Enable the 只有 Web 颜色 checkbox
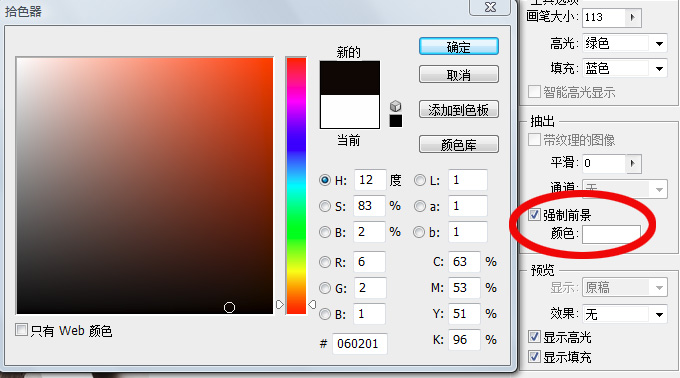680x378 pixels. (x=21, y=330)
